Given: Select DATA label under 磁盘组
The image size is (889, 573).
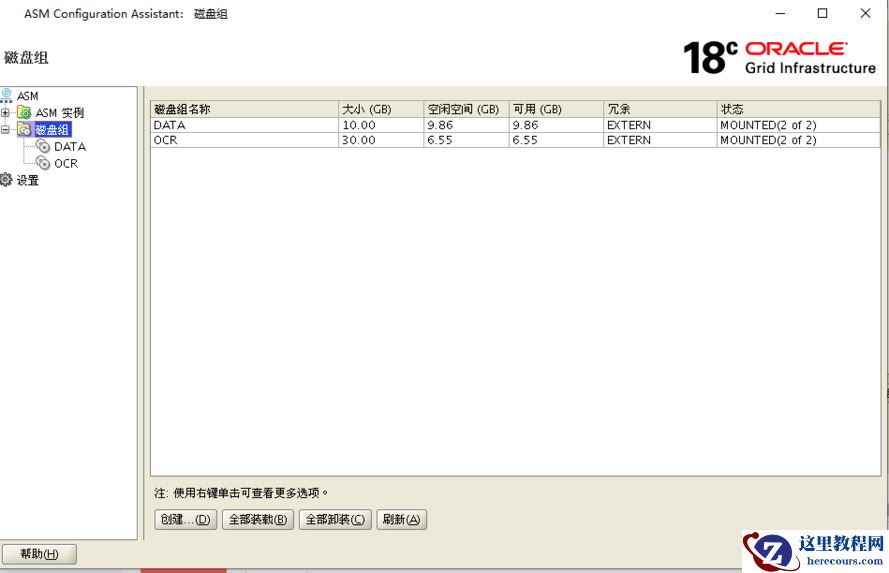Looking at the screenshot, I should tap(70, 147).
